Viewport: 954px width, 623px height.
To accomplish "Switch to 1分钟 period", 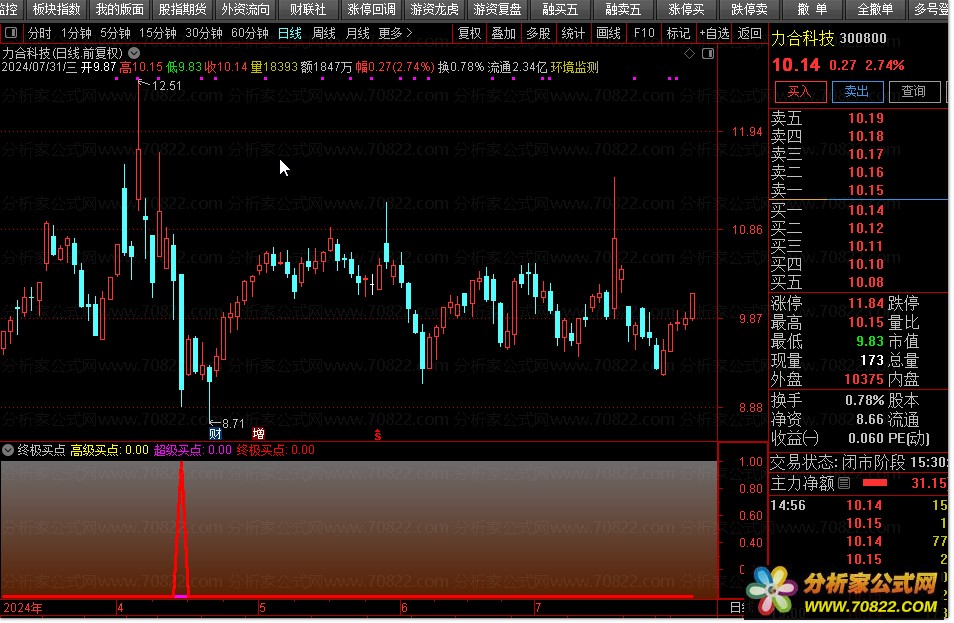I will 76,33.
